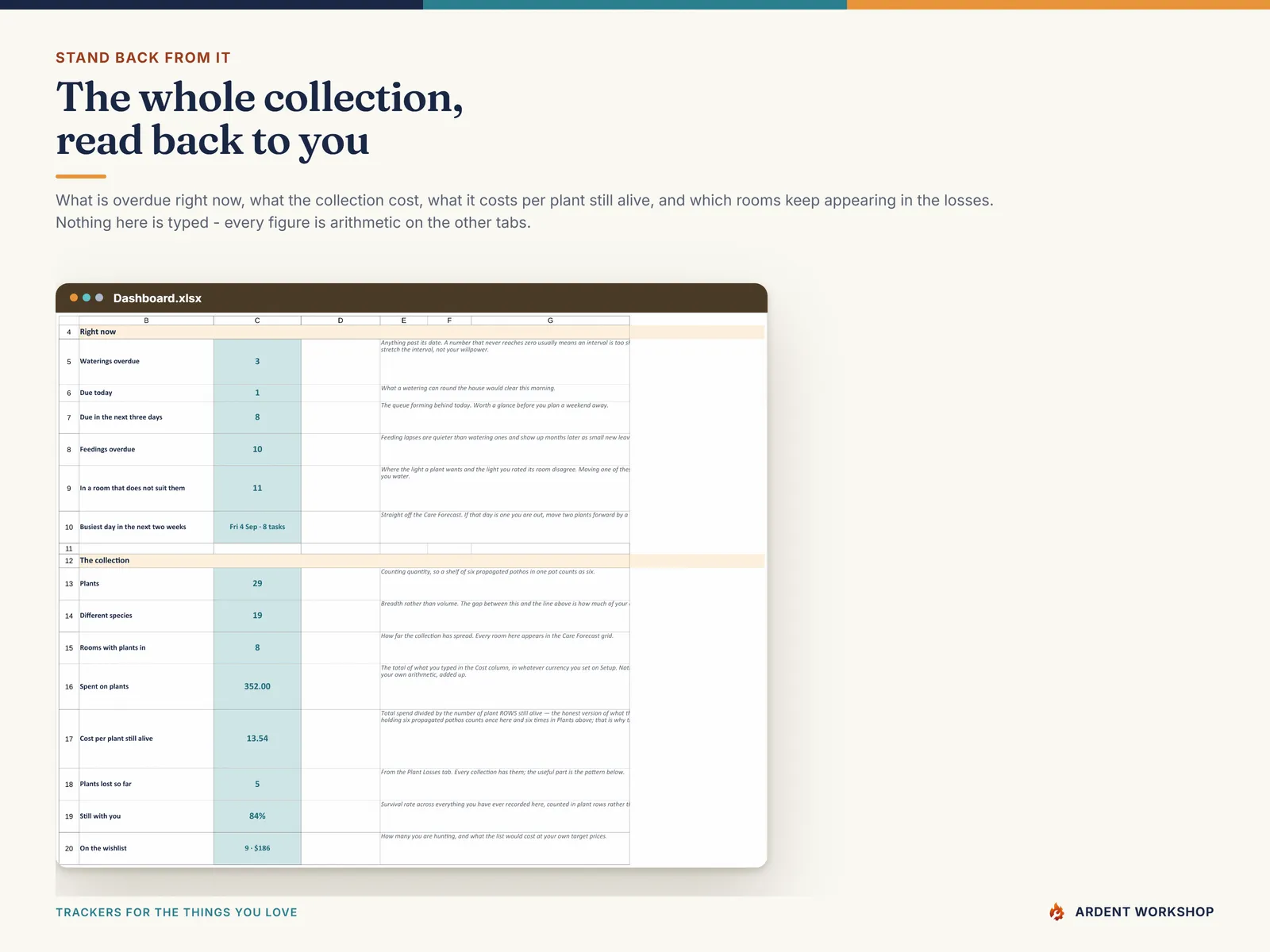The width and height of the screenshot is (1270, 952).
Task: Click the 'Plants lost so far' label
Action: (146, 784)
